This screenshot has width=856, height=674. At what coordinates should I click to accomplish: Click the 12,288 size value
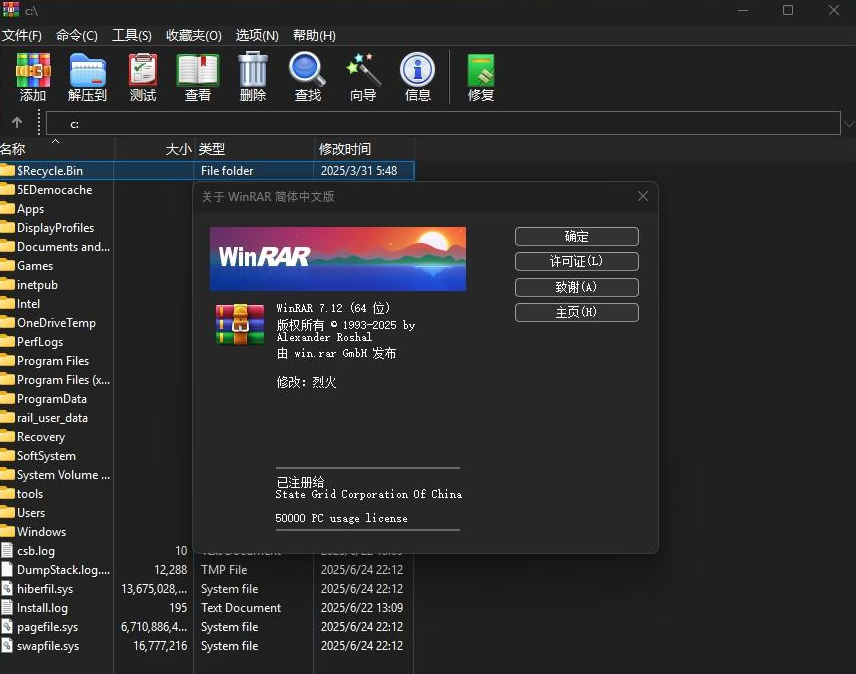click(x=170, y=570)
